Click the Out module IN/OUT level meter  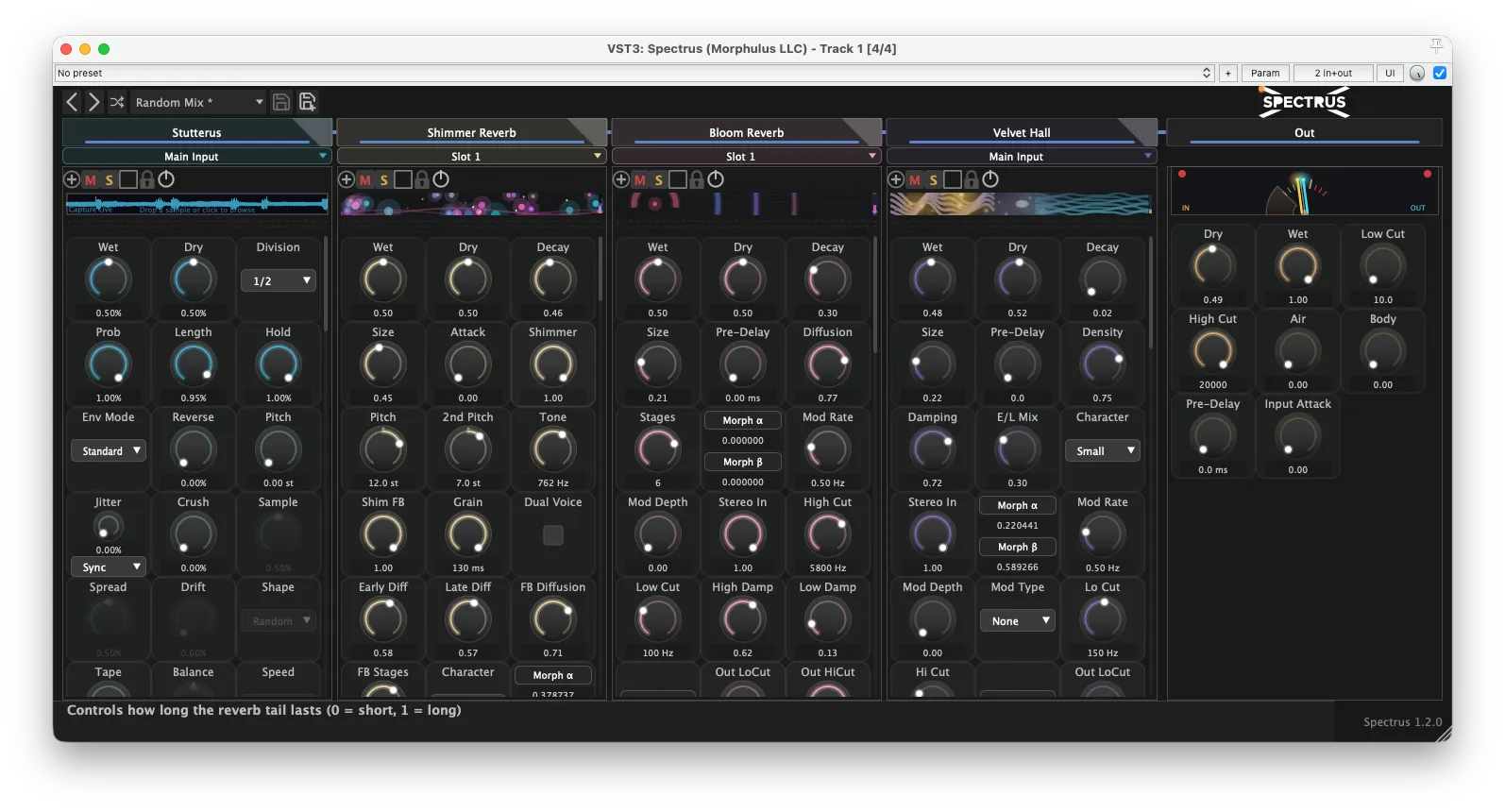(x=1304, y=192)
